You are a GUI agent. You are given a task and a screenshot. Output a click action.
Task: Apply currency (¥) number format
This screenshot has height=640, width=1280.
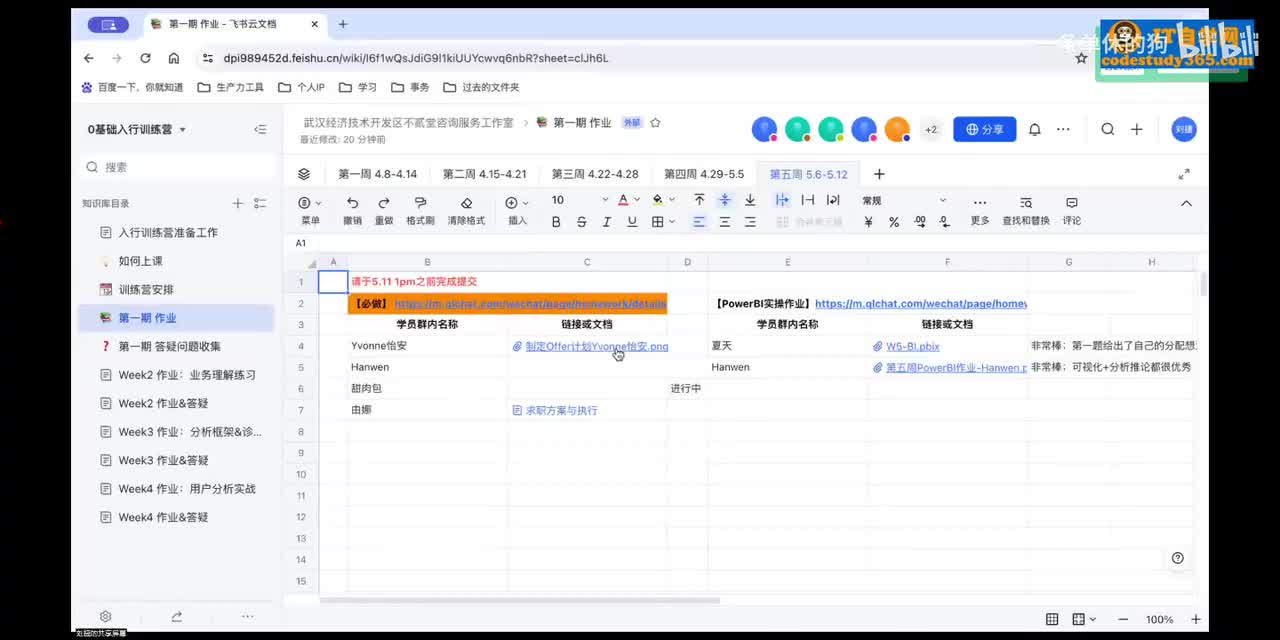coord(868,222)
